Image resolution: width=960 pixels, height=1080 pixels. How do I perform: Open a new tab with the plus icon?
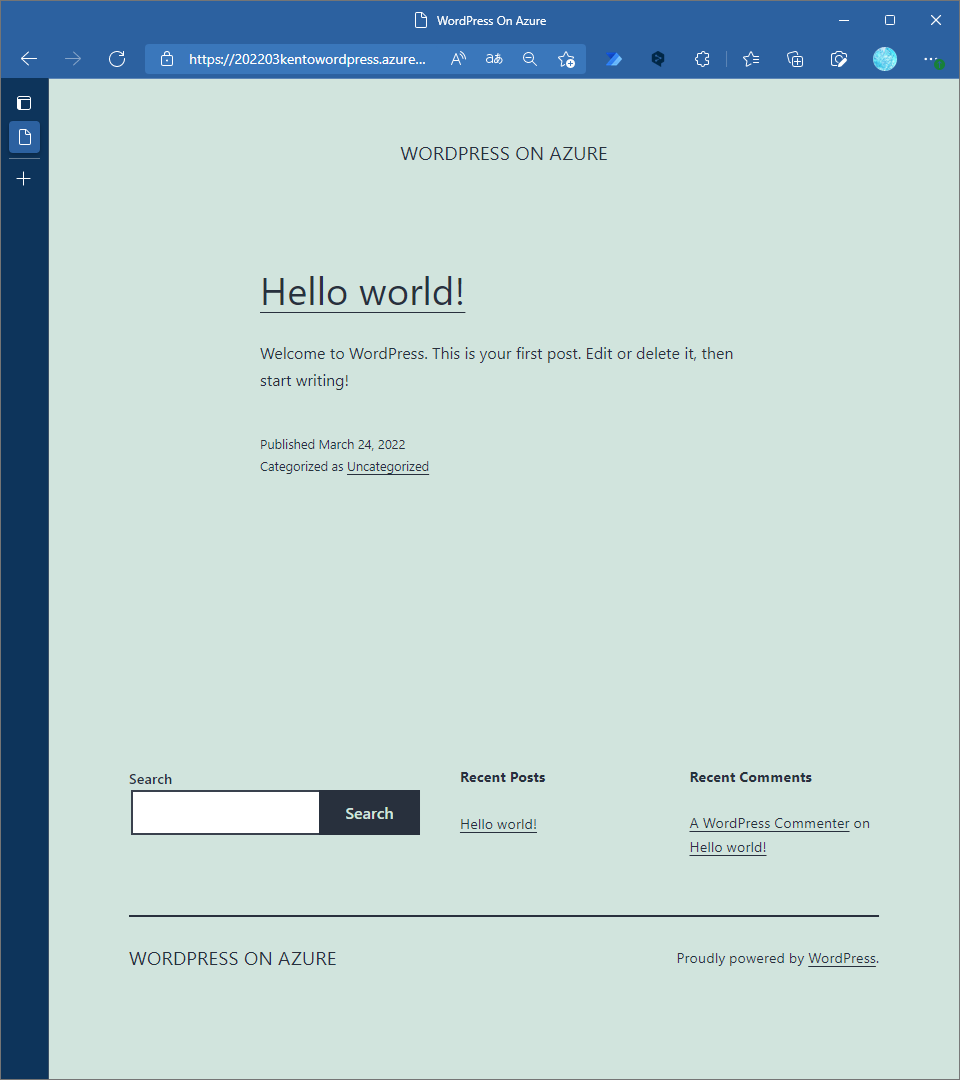[x=23, y=178]
